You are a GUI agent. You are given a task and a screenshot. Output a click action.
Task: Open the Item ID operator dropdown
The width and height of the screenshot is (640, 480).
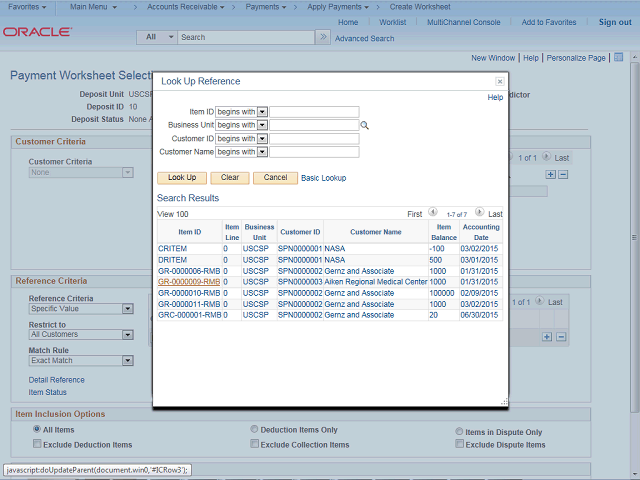(x=263, y=112)
